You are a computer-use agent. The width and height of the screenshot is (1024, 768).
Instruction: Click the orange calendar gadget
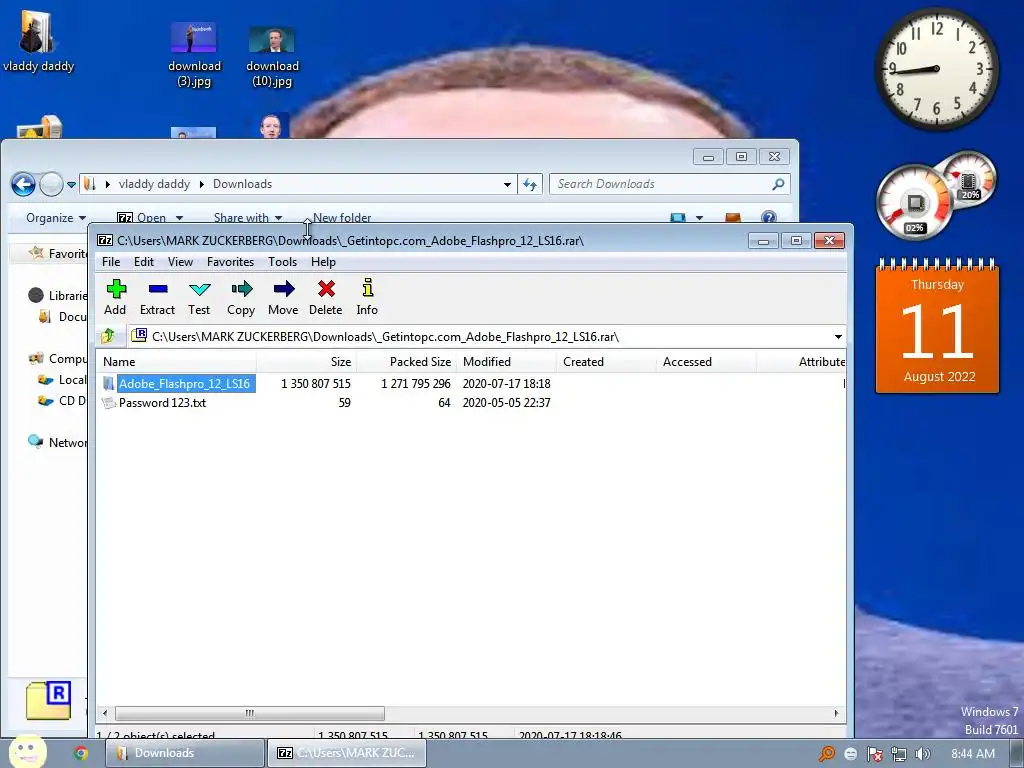pyautogui.click(x=937, y=327)
